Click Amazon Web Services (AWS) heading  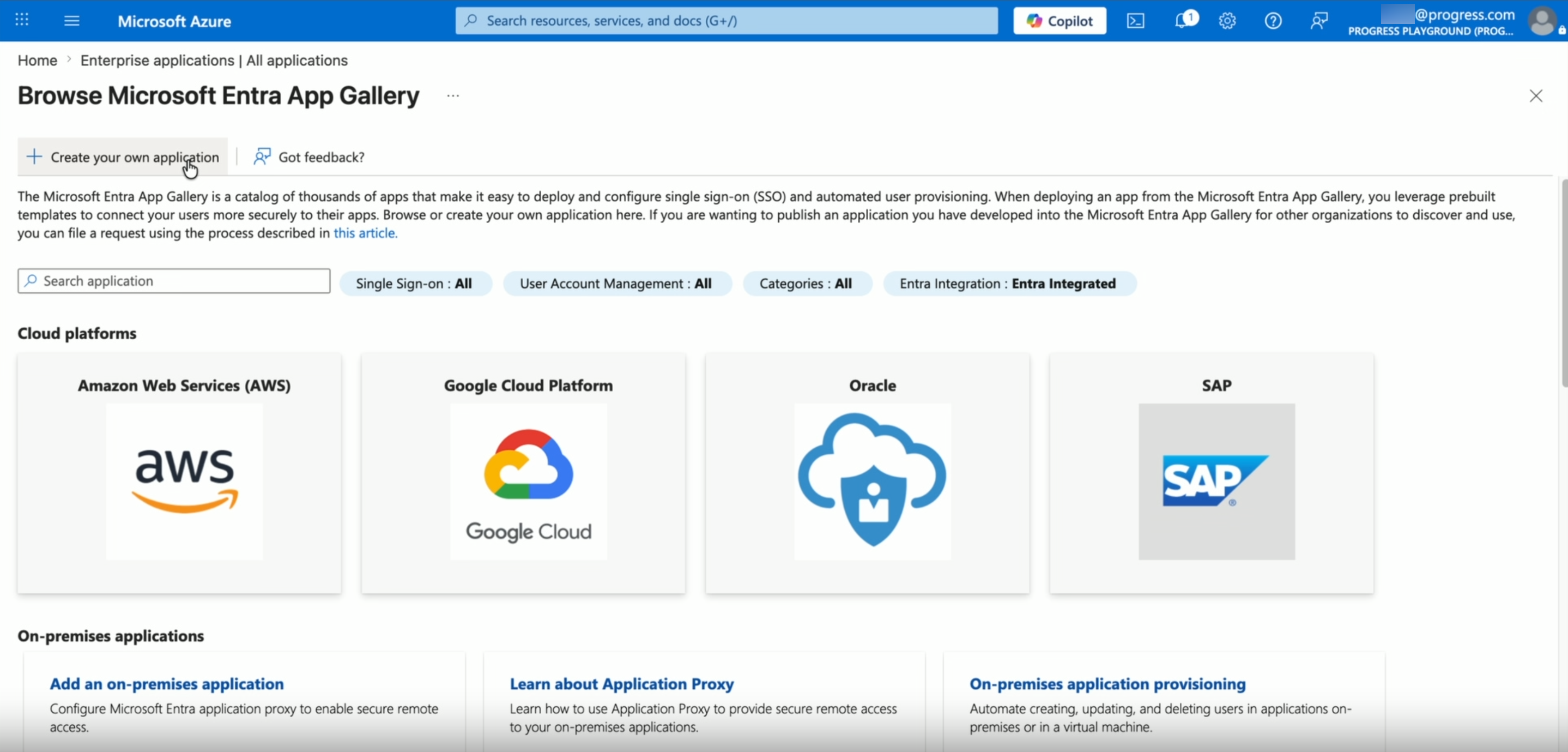(x=184, y=386)
